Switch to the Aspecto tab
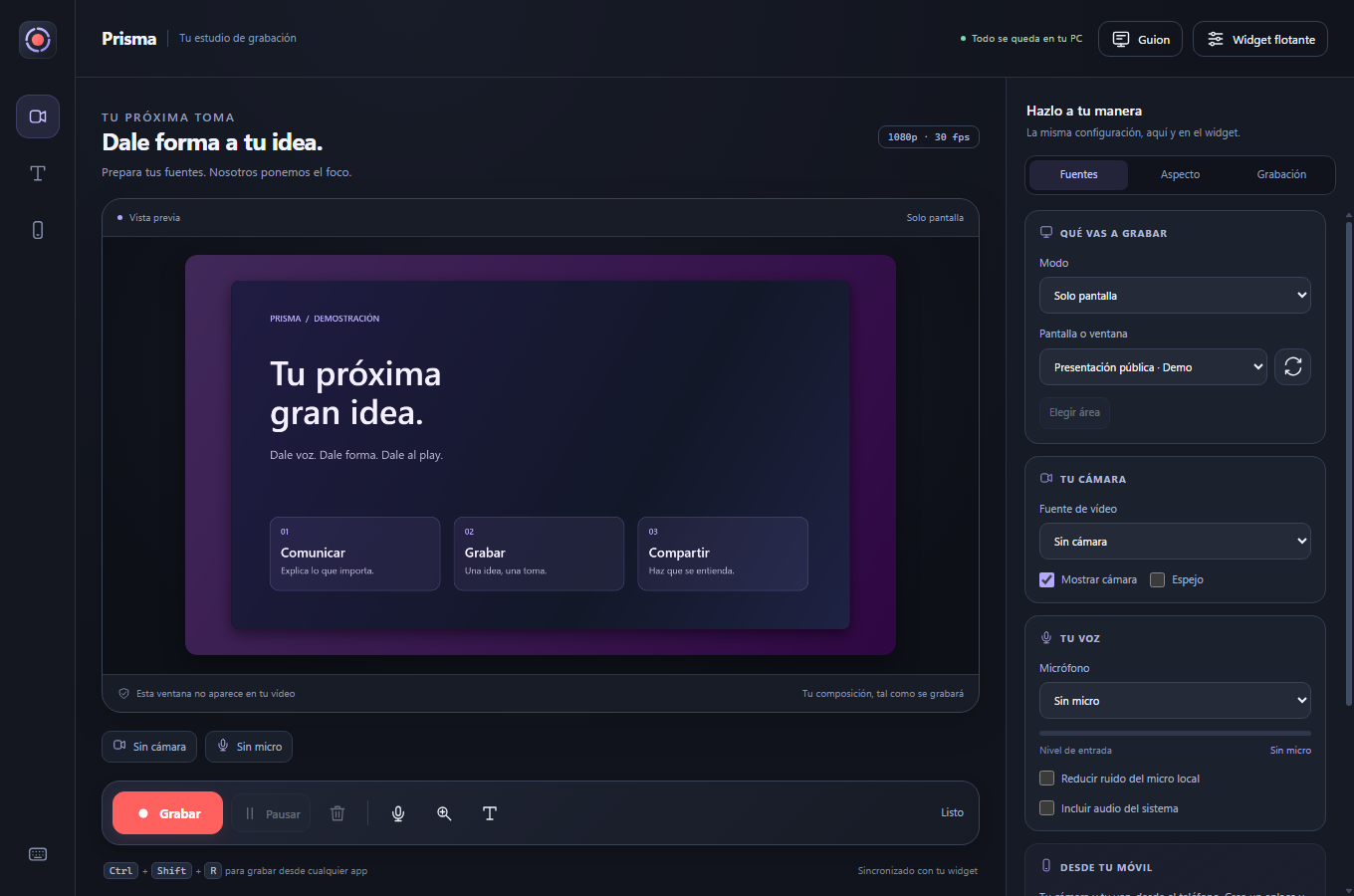 [x=1180, y=174]
